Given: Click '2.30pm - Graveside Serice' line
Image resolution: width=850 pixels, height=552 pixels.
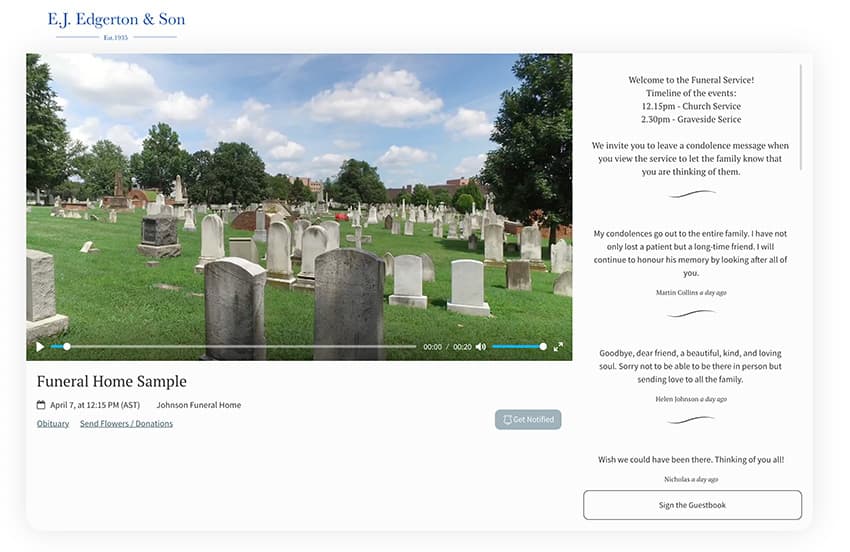Looking at the screenshot, I should point(691,119).
